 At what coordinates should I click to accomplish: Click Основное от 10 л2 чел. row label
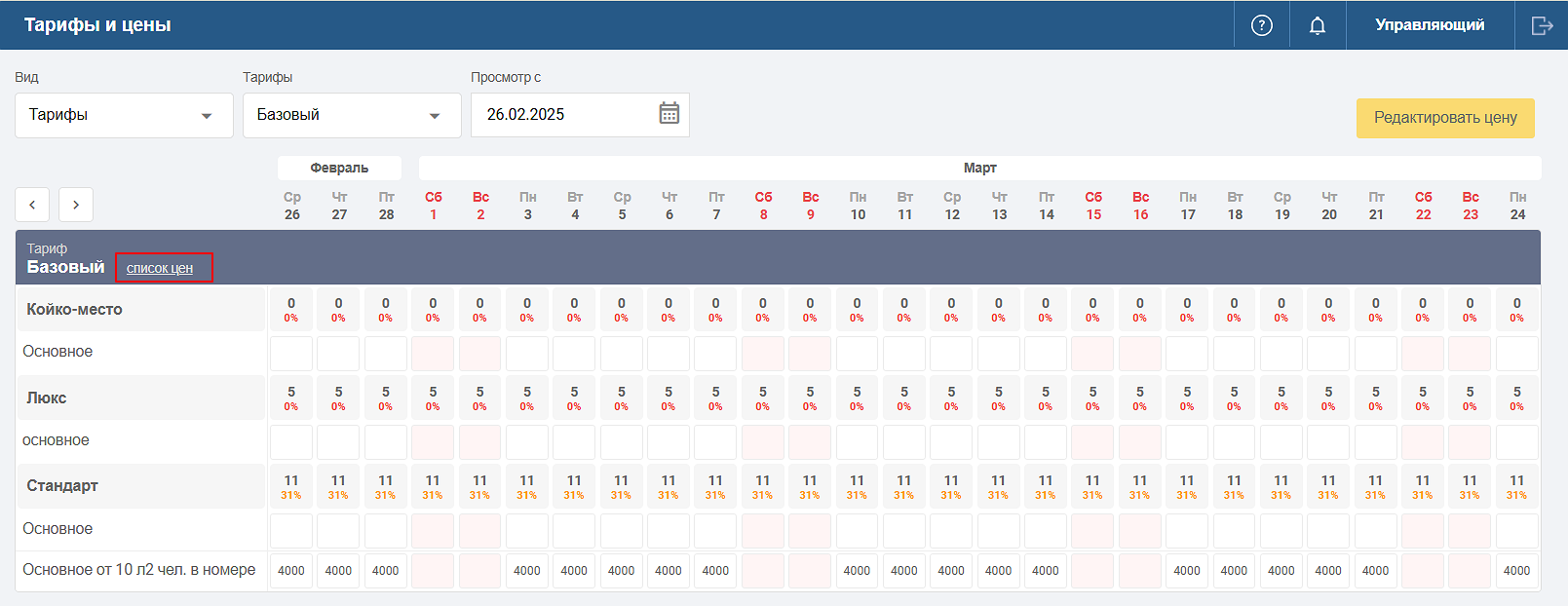(139, 570)
